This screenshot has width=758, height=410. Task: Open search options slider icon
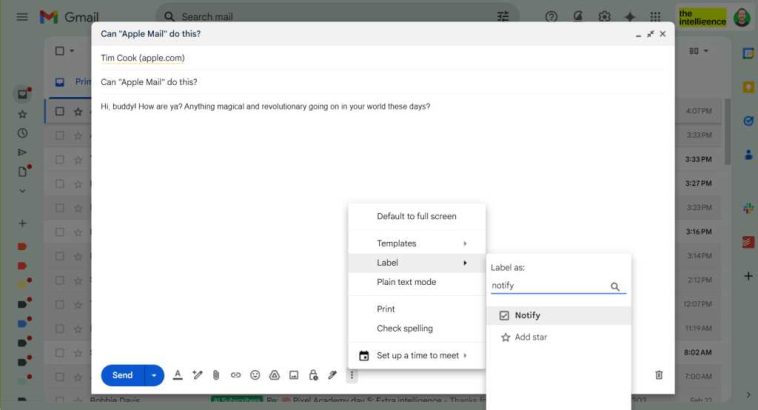click(503, 17)
